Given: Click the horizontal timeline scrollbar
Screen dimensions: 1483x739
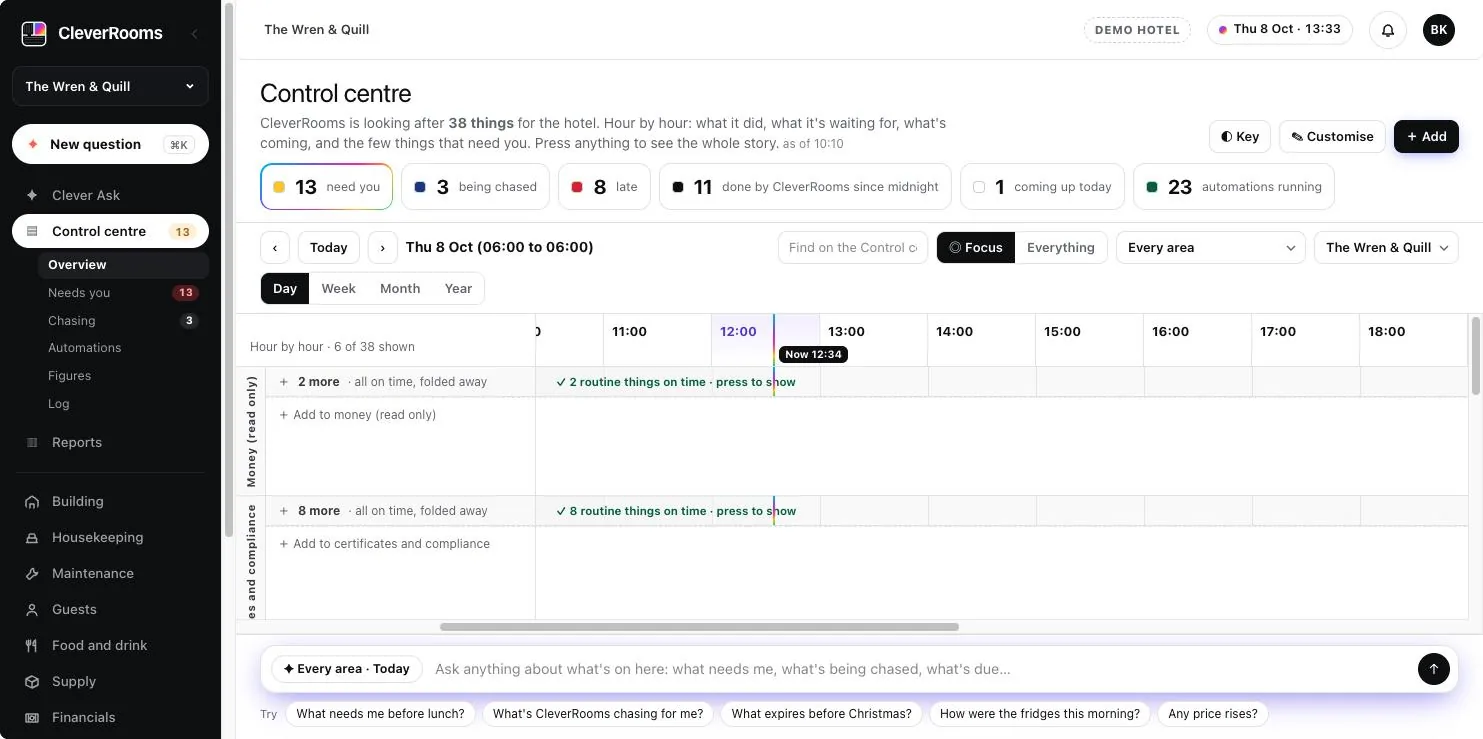Looking at the screenshot, I should coord(699,627).
